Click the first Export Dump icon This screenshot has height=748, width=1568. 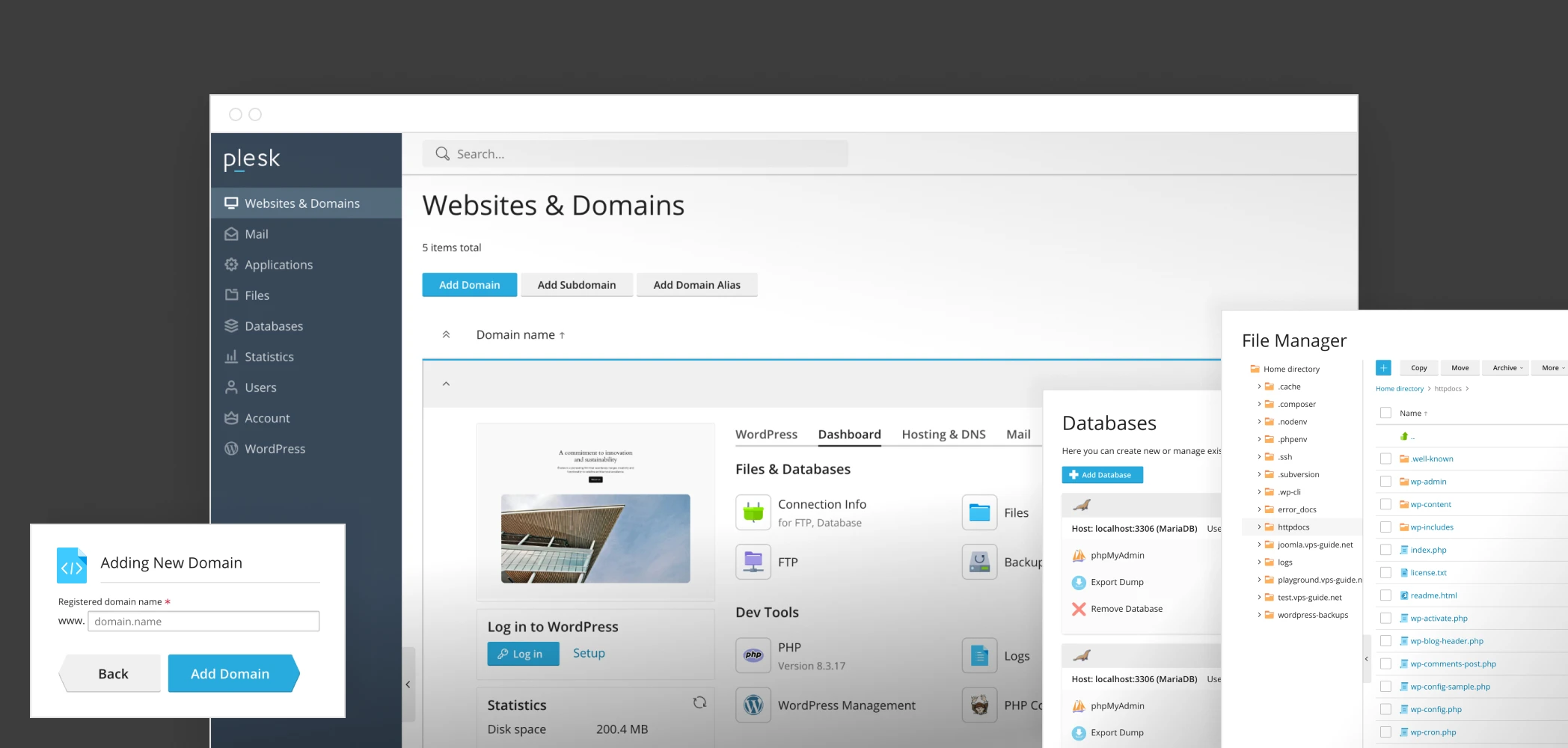[1079, 582]
